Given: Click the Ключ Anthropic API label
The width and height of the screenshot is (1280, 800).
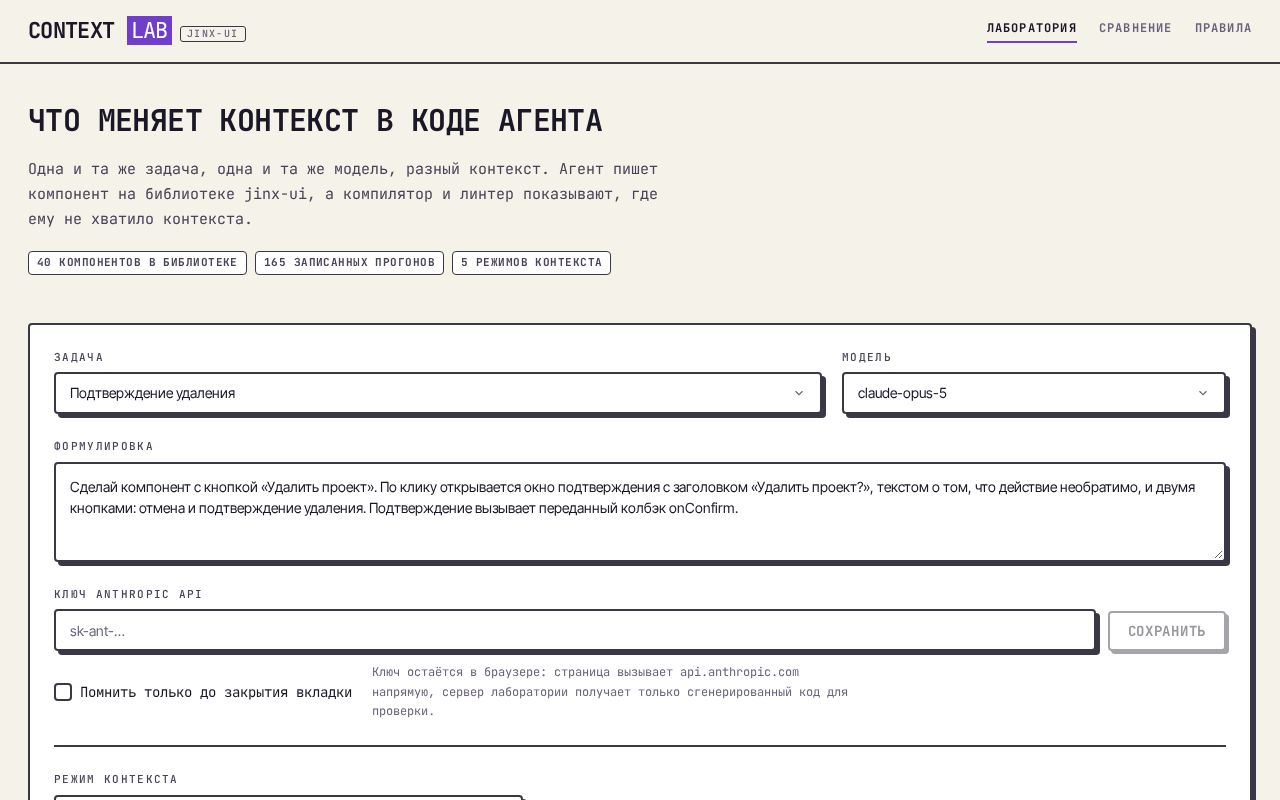Looking at the screenshot, I should point(128,594).
